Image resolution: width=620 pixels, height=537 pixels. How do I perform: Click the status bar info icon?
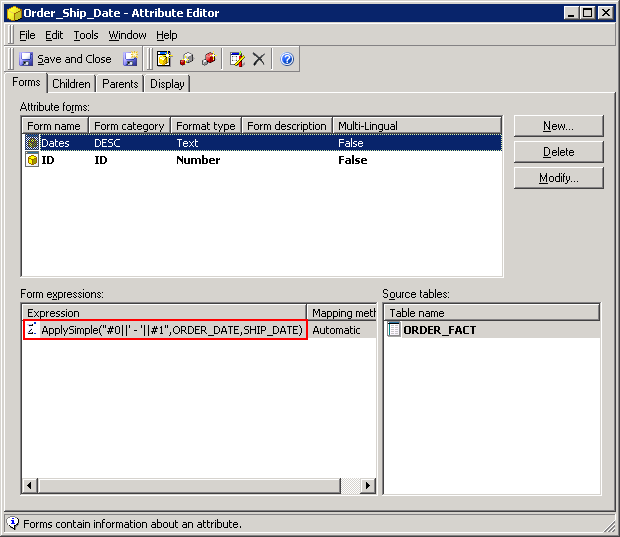click(13, 523)
